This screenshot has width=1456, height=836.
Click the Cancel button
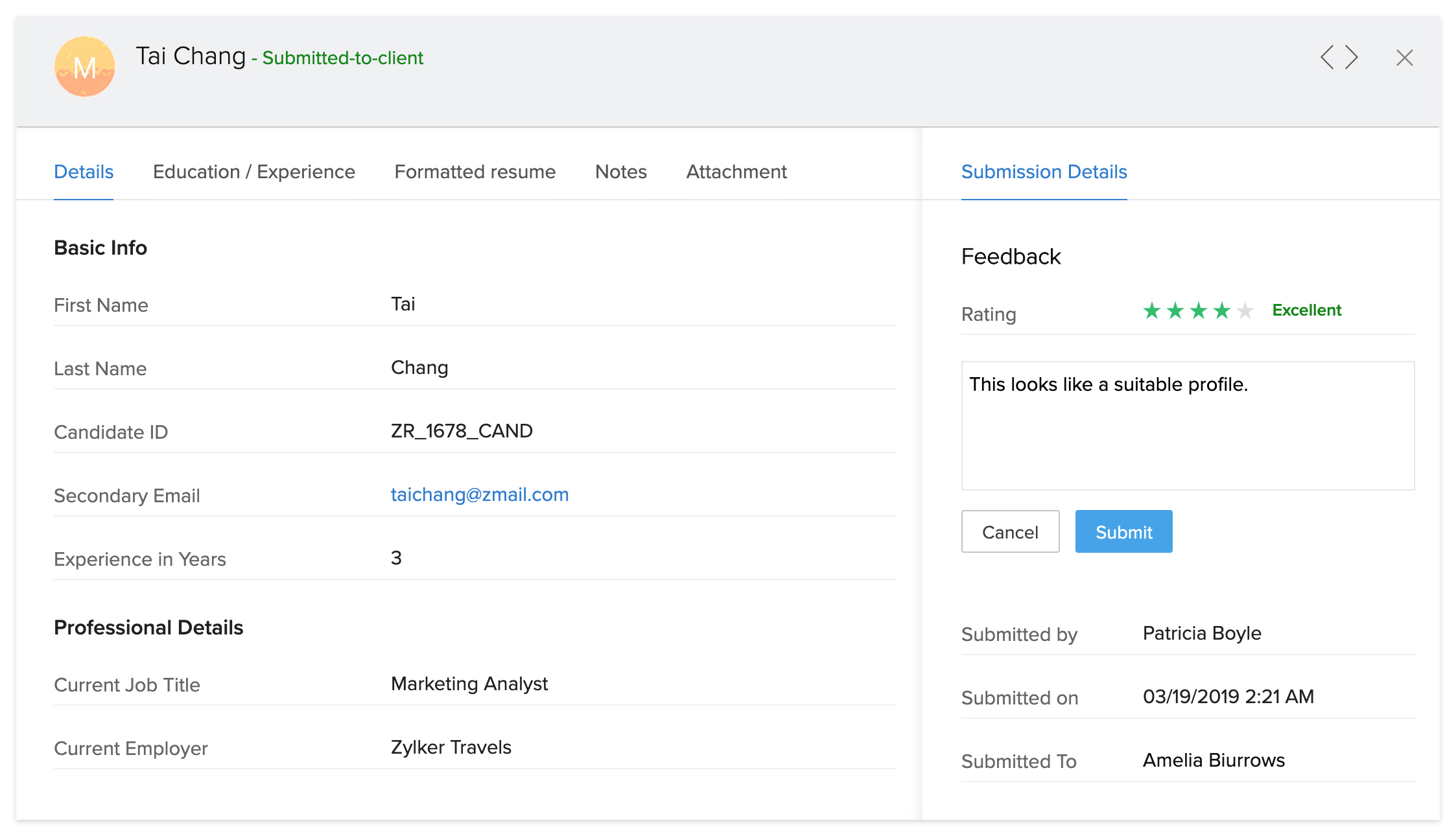pyautogui.click(x=1009, y=531)
